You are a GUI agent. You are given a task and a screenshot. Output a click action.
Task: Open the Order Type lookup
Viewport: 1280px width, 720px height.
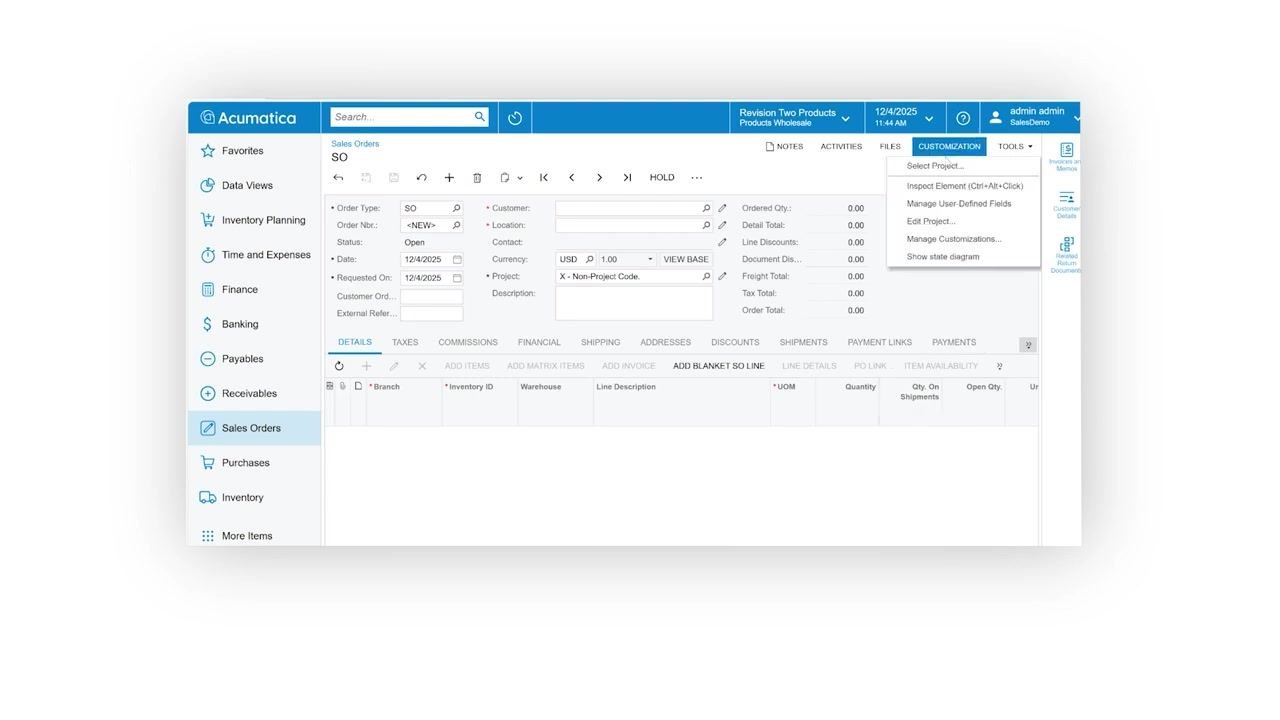pyautogui.click(x=457, y=209)
